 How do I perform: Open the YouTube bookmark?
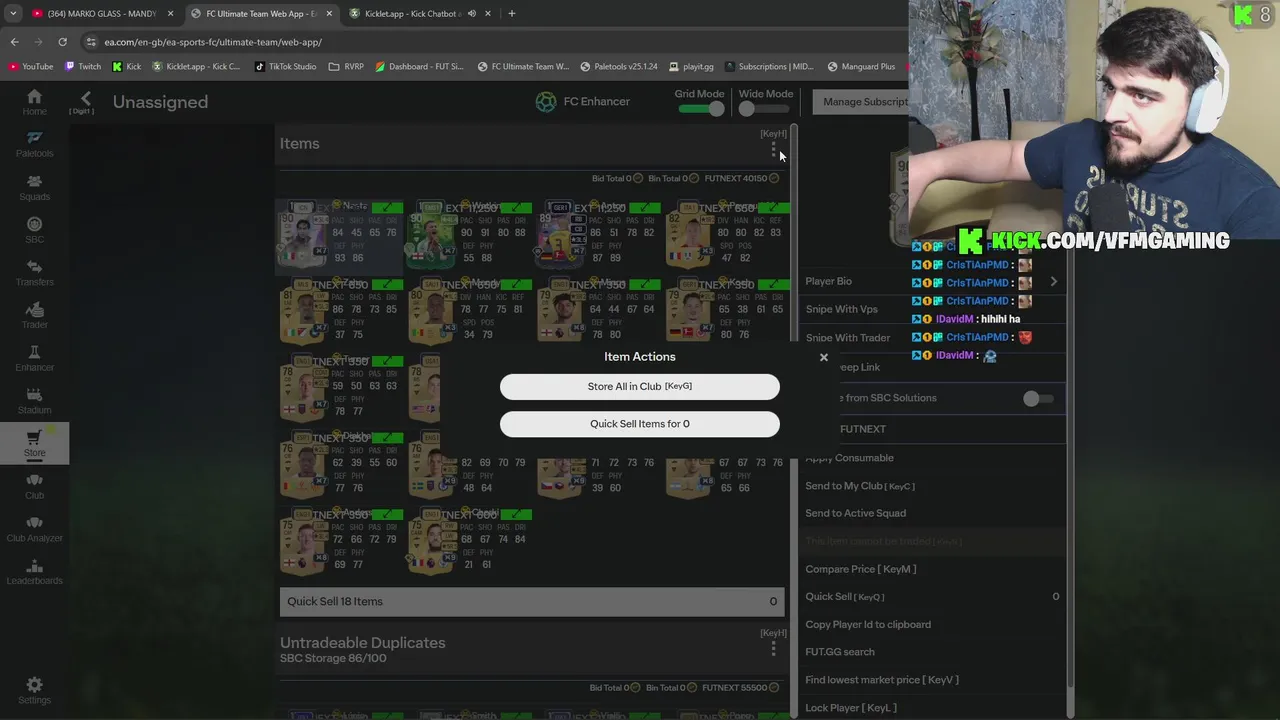tap(31, 67)
